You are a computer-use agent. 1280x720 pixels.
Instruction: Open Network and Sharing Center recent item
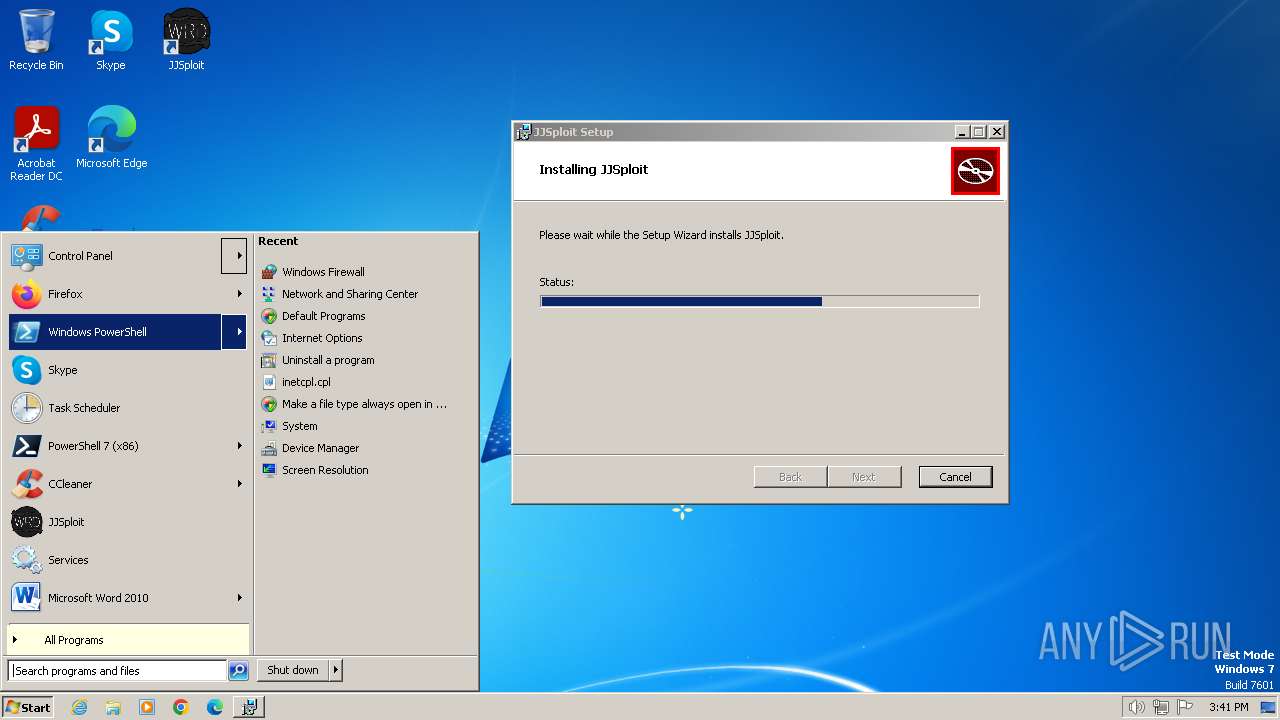339,294
